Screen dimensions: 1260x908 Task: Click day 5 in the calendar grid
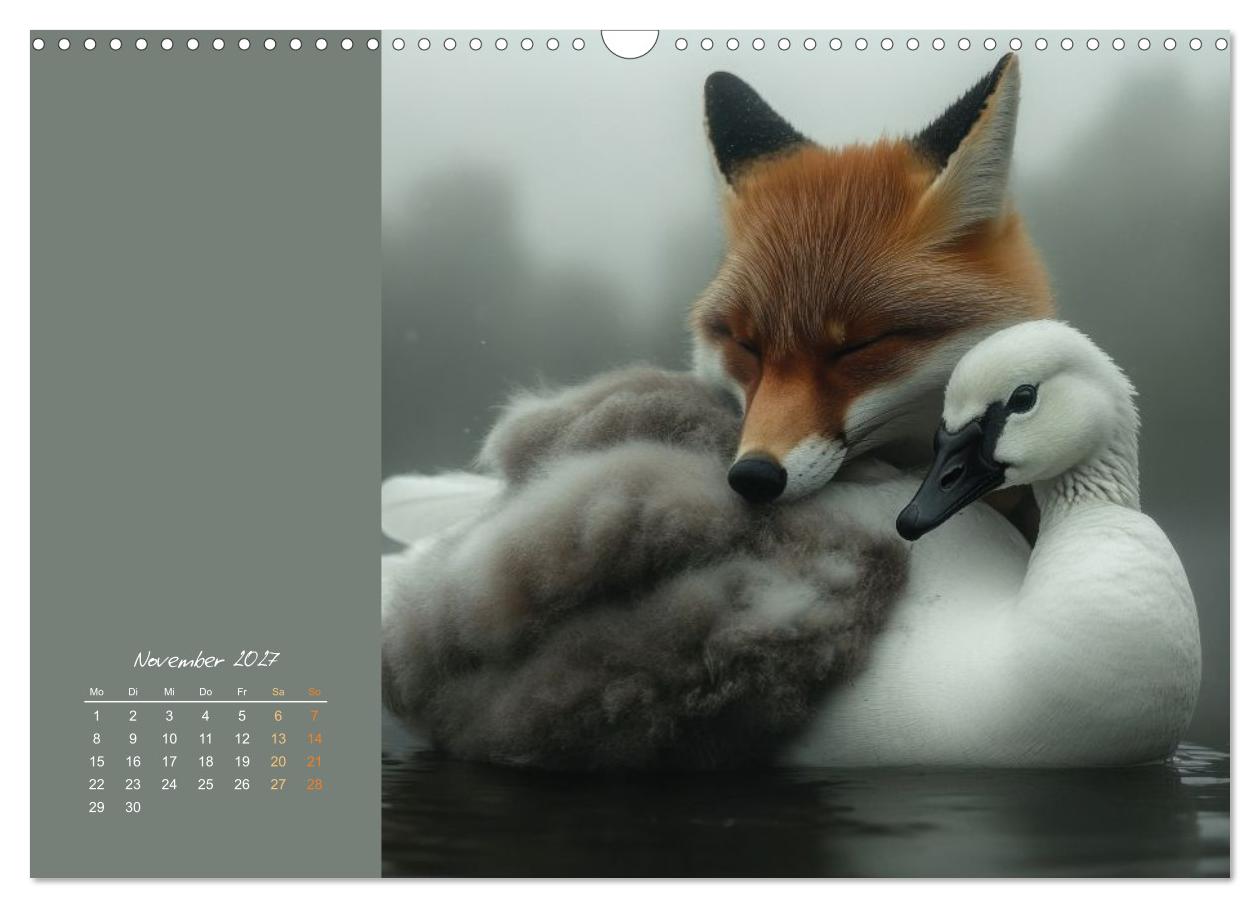tap(242, 716)
